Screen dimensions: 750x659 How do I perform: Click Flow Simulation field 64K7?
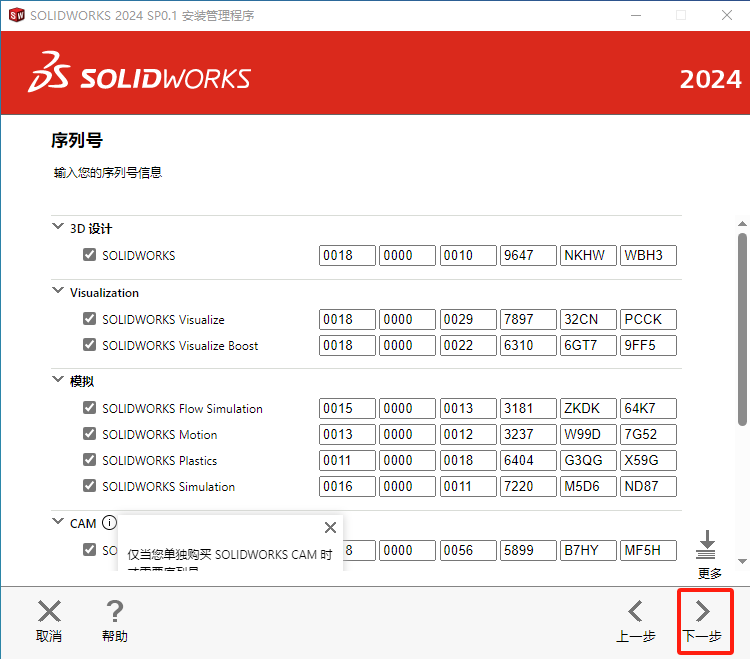649,408
